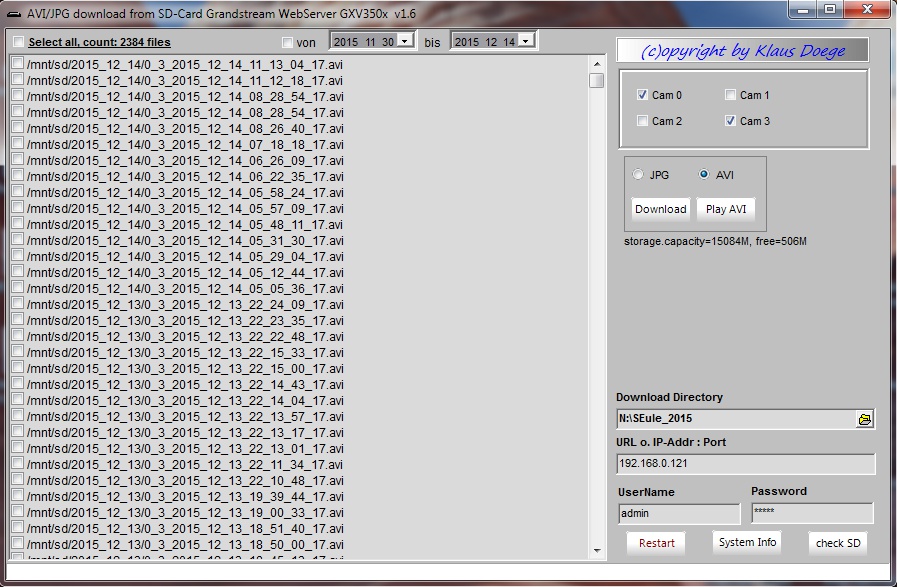Enable the Cam 1 checkbox
Image resolution: width=897 pixels, height=587 pixels.
tap(730, 95)
